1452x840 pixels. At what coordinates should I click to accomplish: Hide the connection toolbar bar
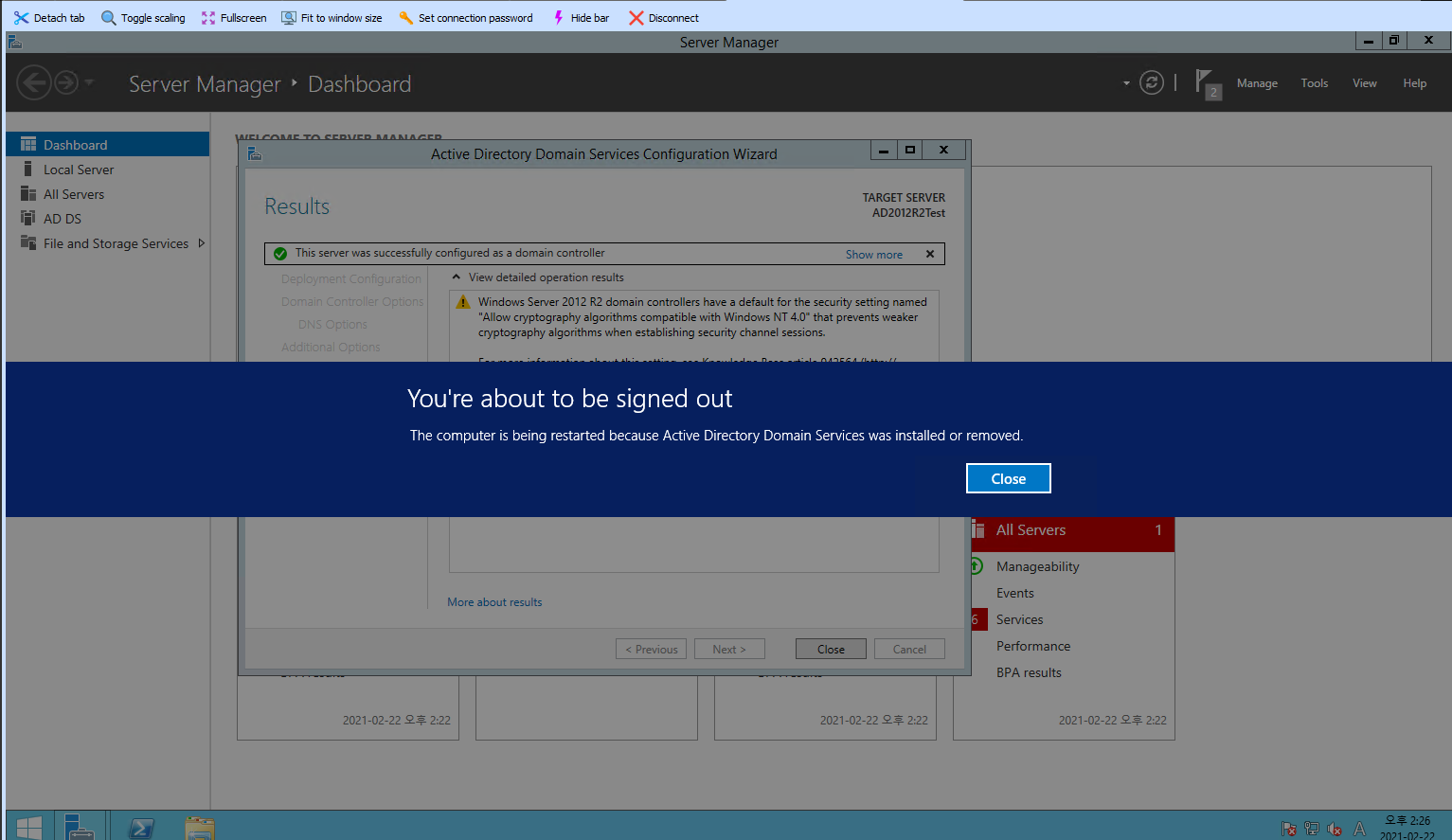pos(581,18)
